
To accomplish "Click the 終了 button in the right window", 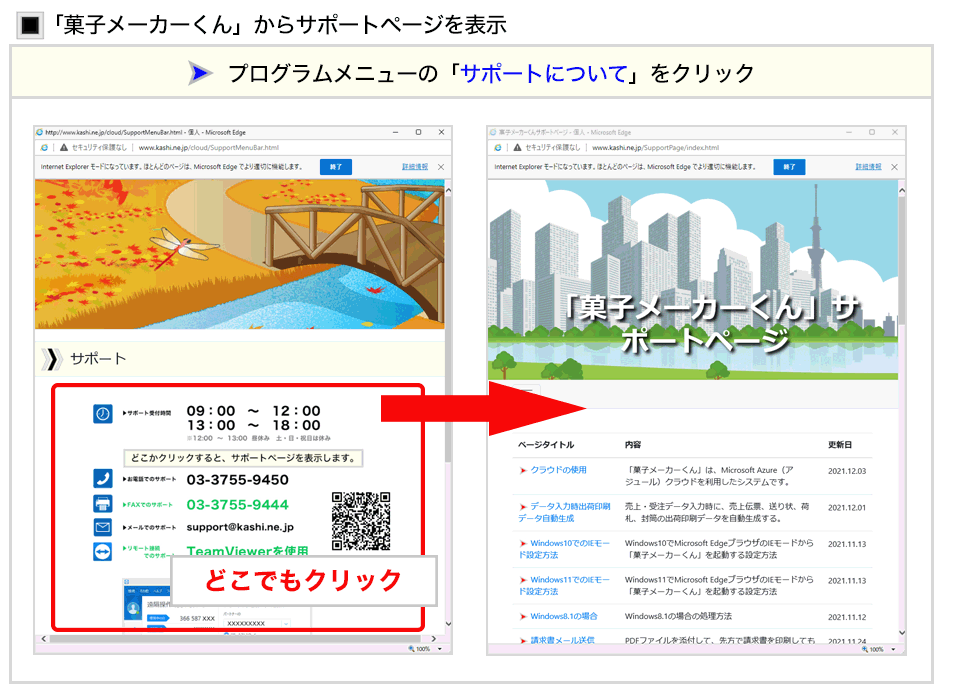I will pyautogui.click(x=789, y=167).
